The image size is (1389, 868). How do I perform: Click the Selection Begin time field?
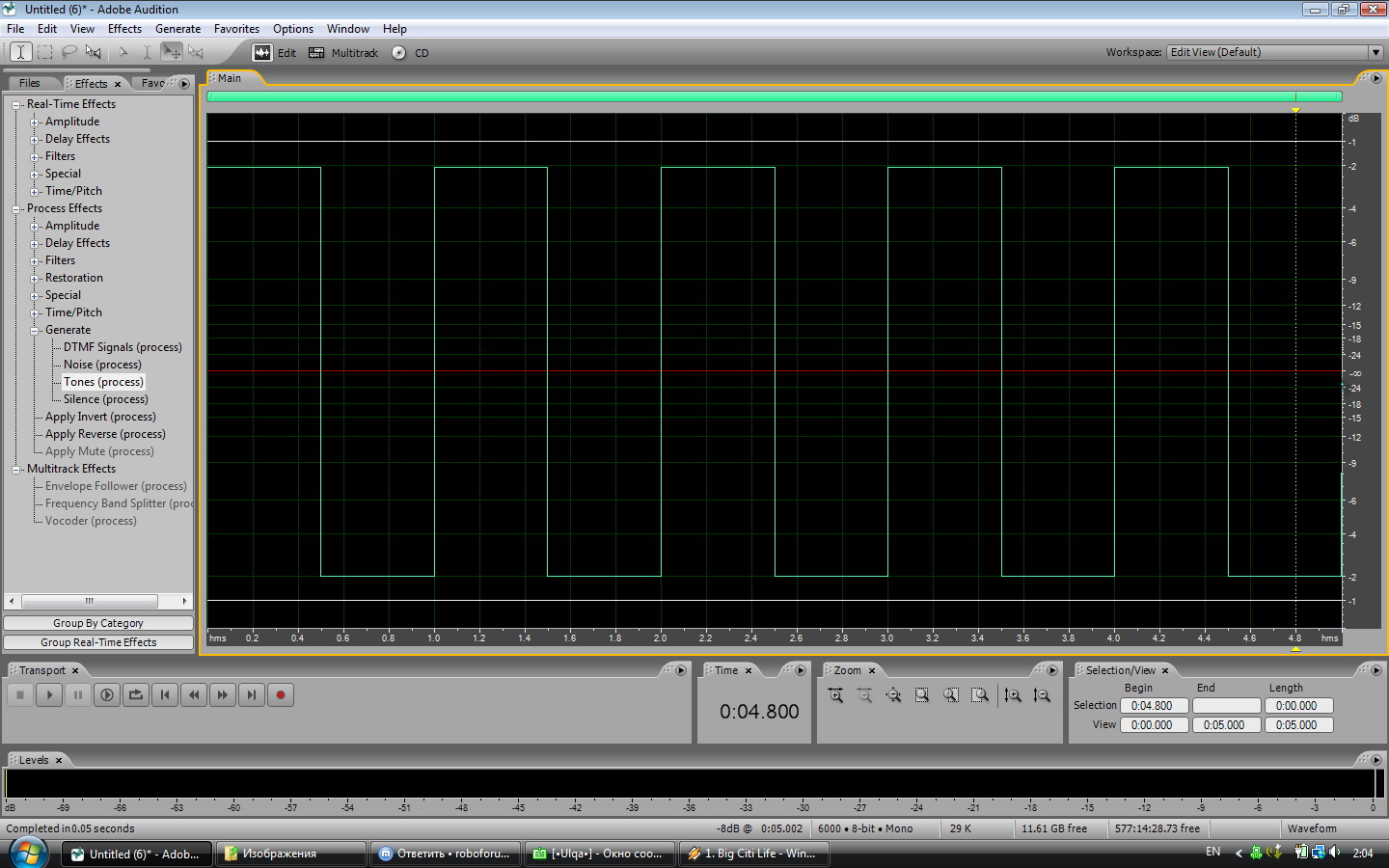(1153, 706)
